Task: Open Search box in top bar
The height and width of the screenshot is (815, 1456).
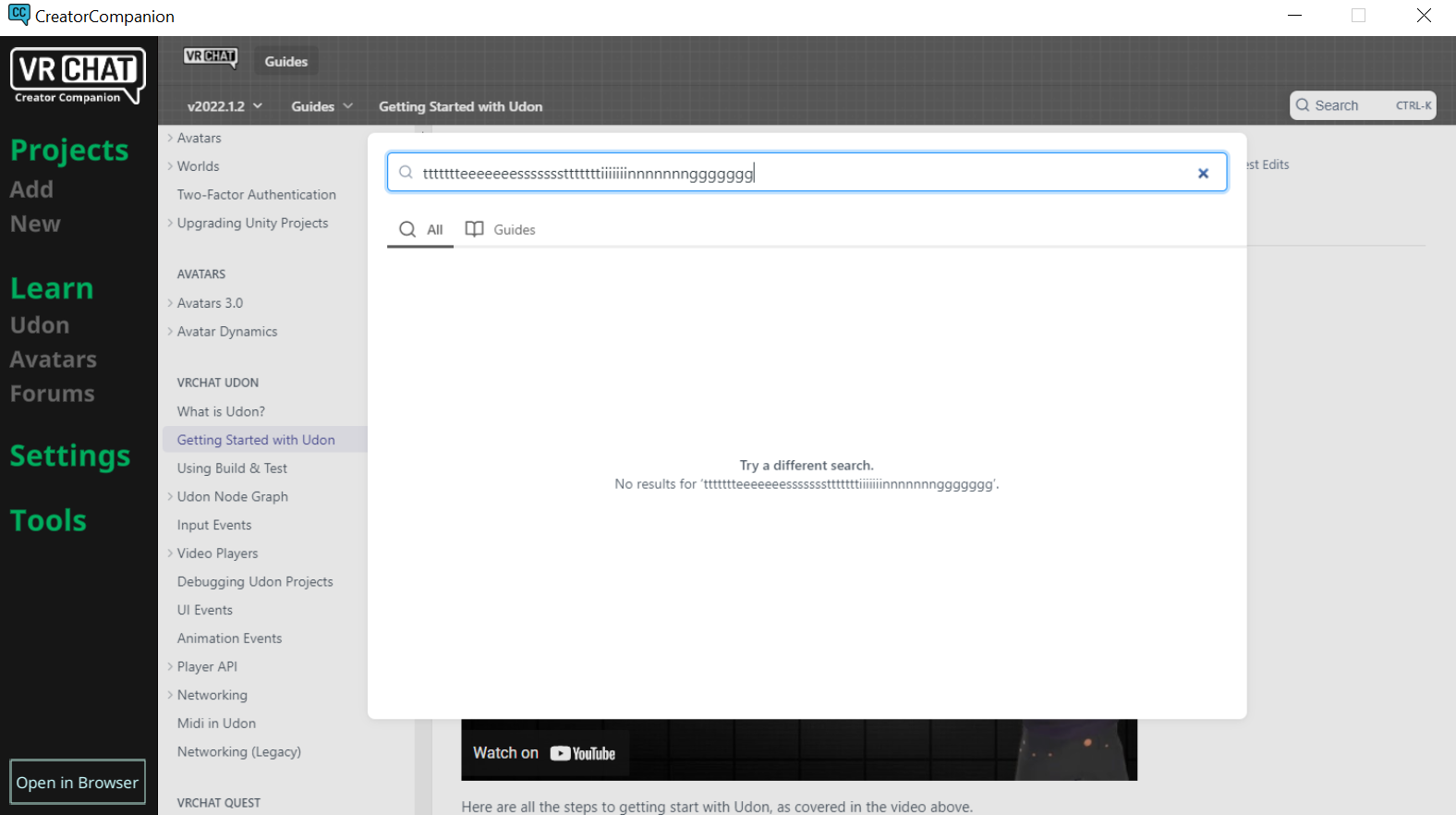Action: pos(1363,105)
